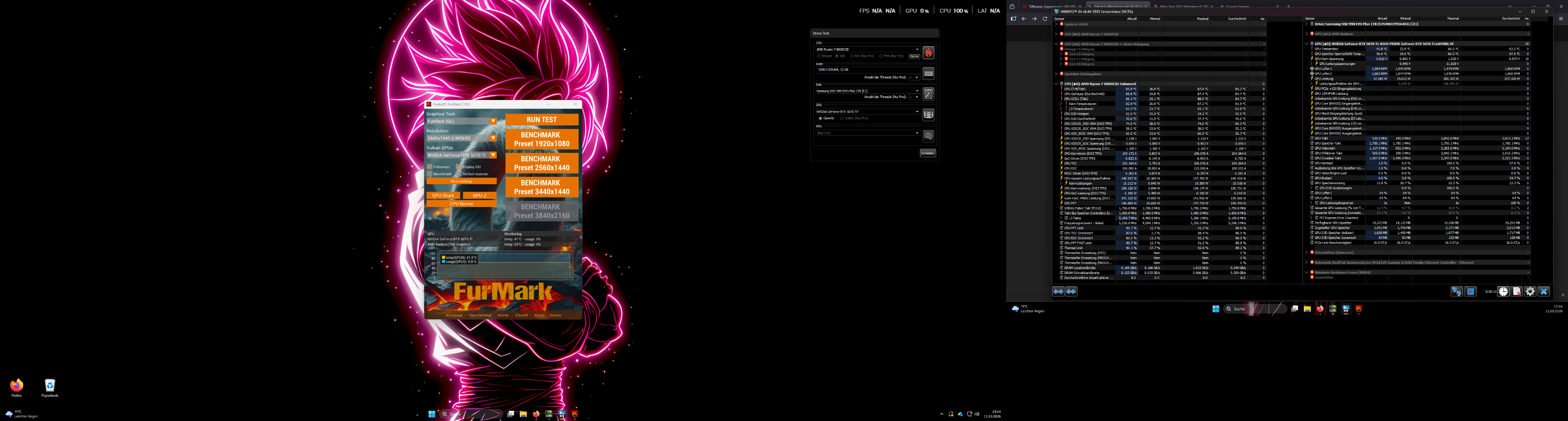Start the CPU stress test flame icon
Viewport: 1568px width, 421px height.
(928, 52)
